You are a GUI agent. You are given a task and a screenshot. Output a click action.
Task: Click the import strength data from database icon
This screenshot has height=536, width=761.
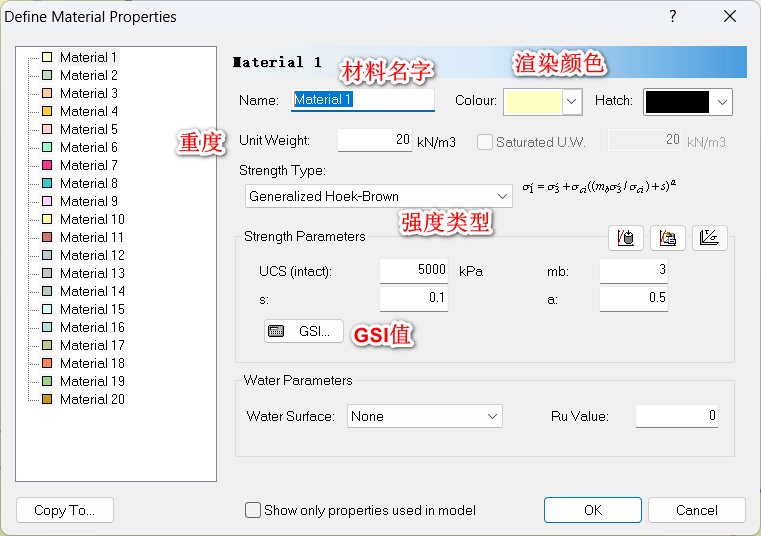point(626,238)
